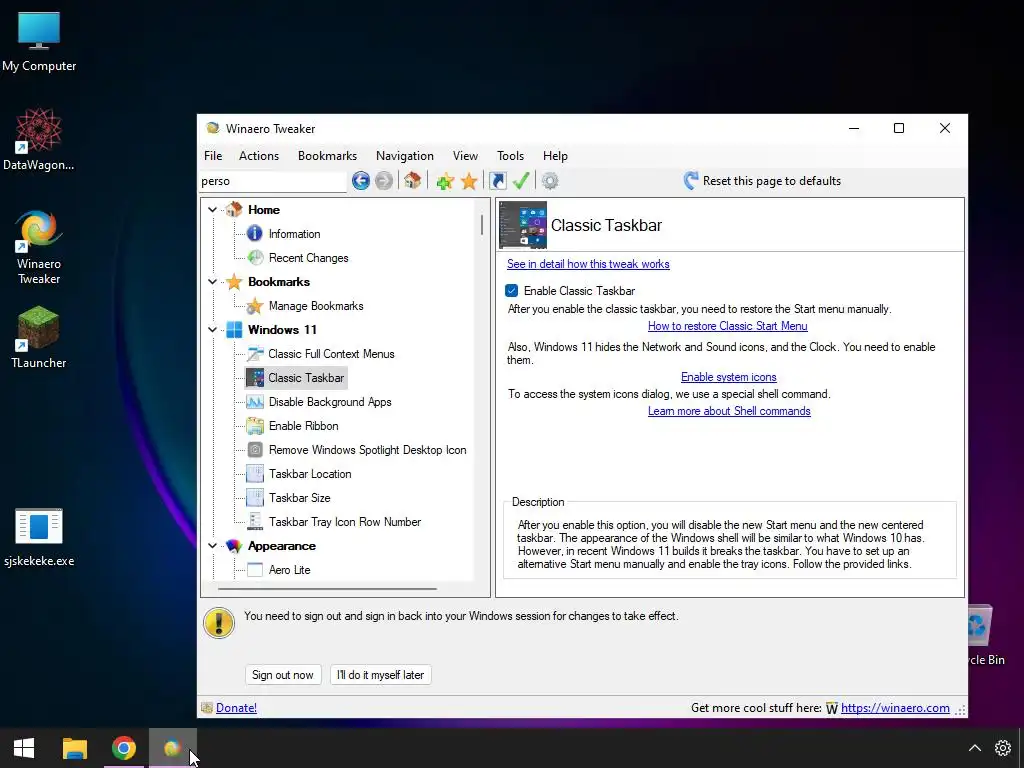This screenshot has width=1024, height=768.
Task: Click the Taskbar Location tree icon
Action: tap(255, 474)
